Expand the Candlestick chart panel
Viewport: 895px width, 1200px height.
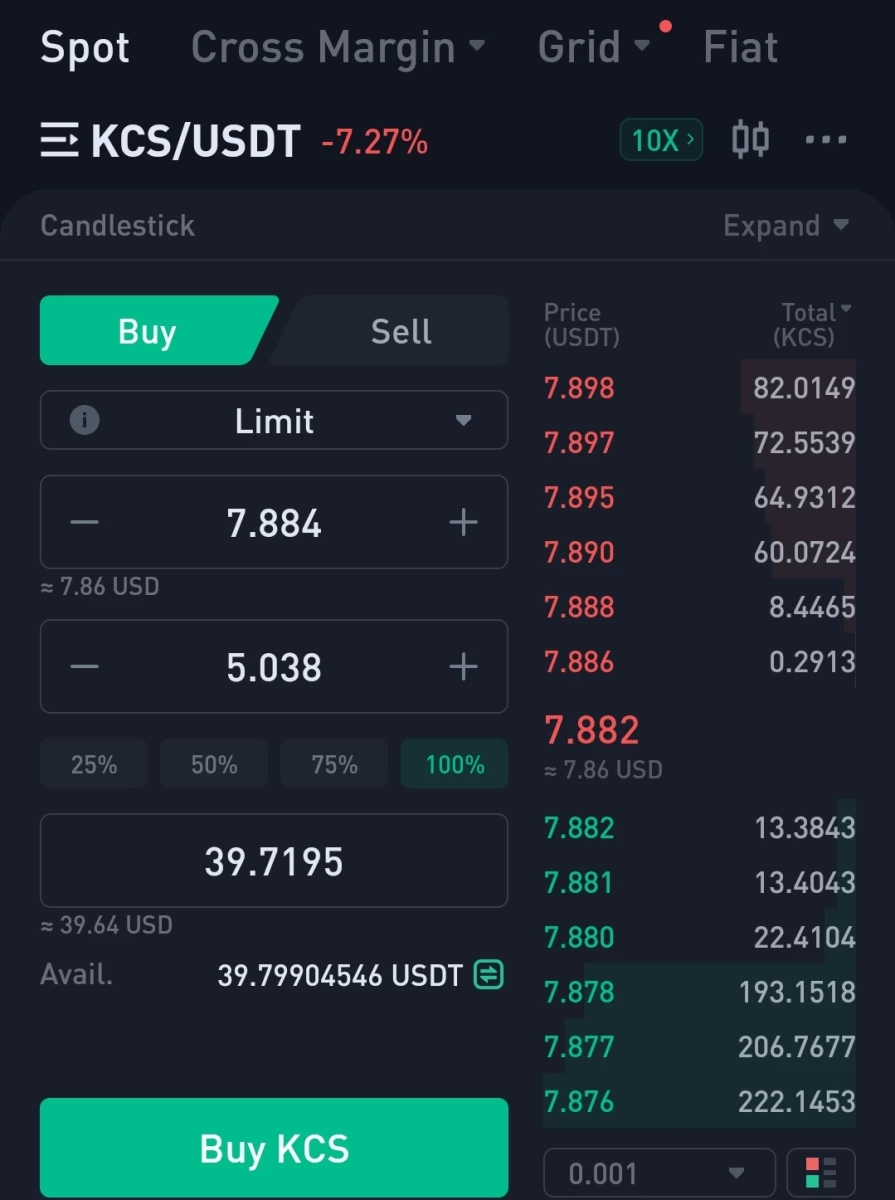786,226
